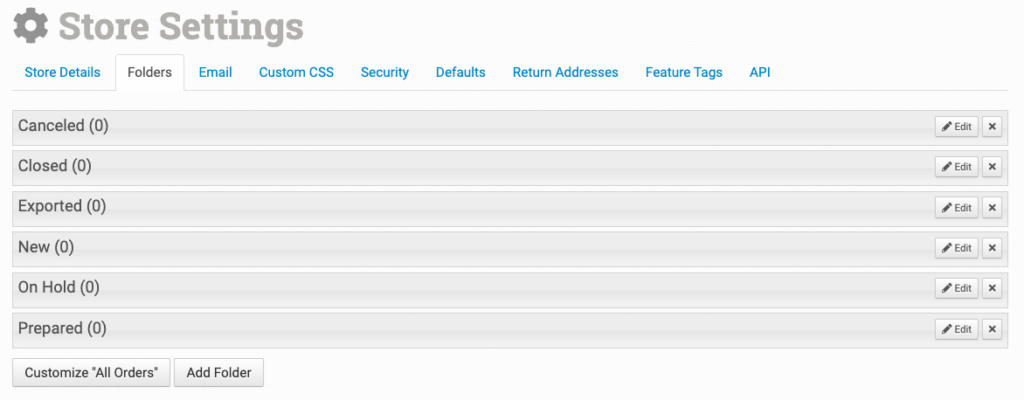
Task: Delete the Canceled folder with X icon
Action: [992, 127]
